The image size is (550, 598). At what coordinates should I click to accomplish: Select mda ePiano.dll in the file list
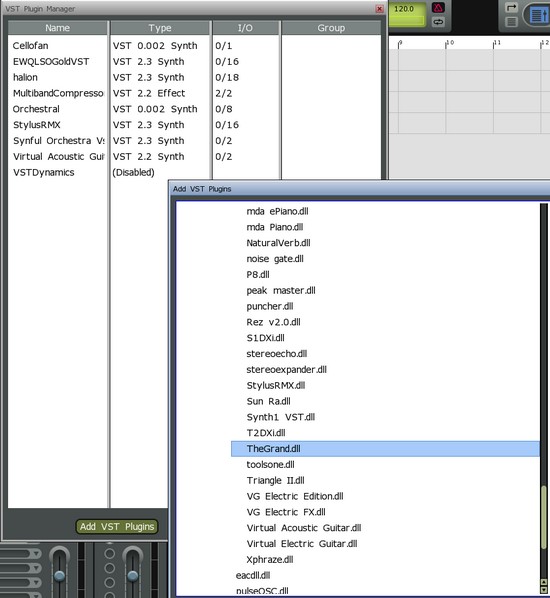click(277, 211)
